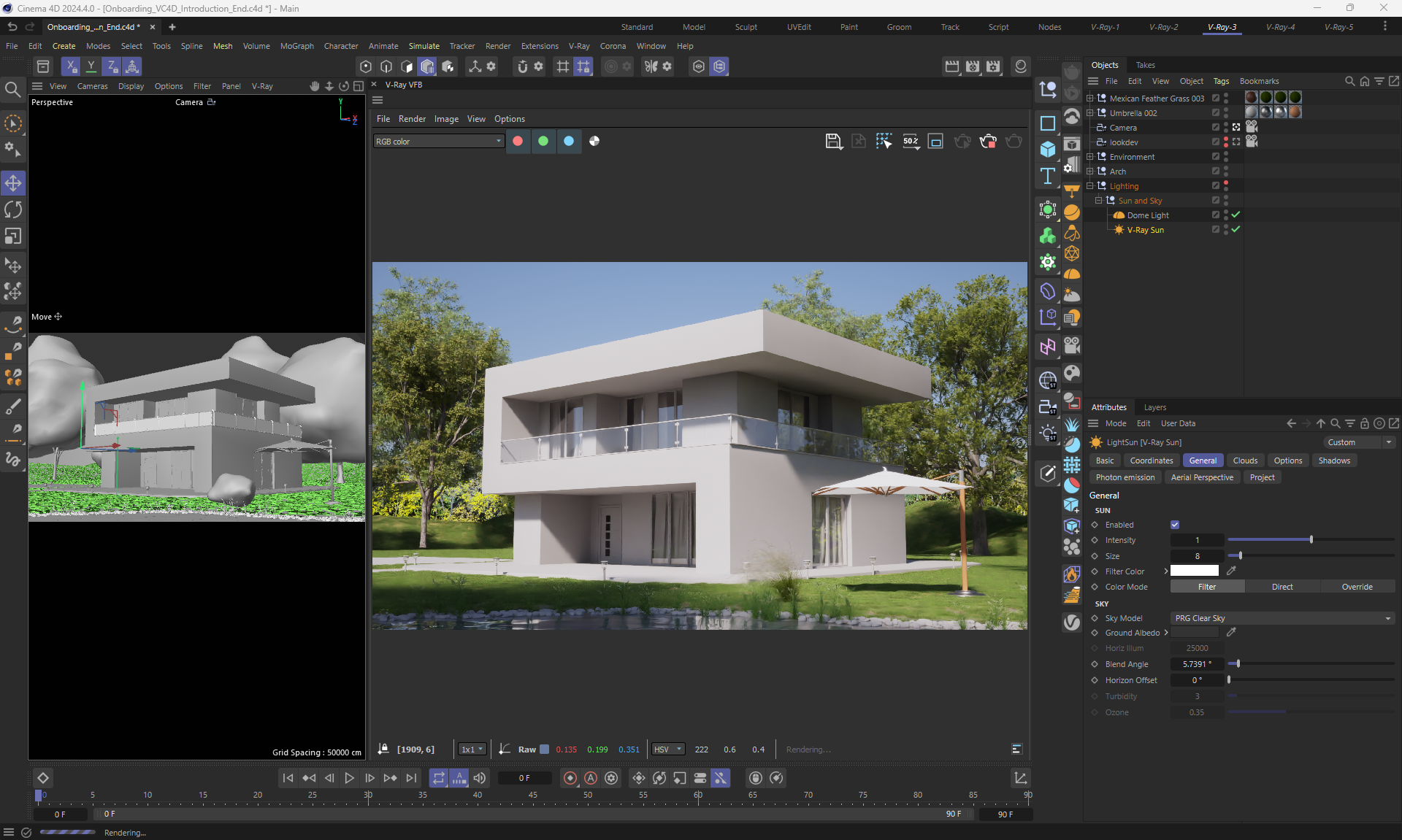Select the Rotate tool in left toolbar

click(13, 210)
